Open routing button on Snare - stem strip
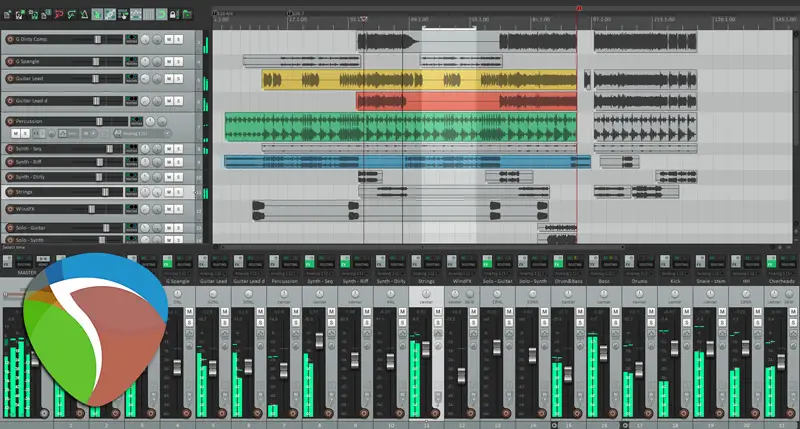 [x=717, y=262]
